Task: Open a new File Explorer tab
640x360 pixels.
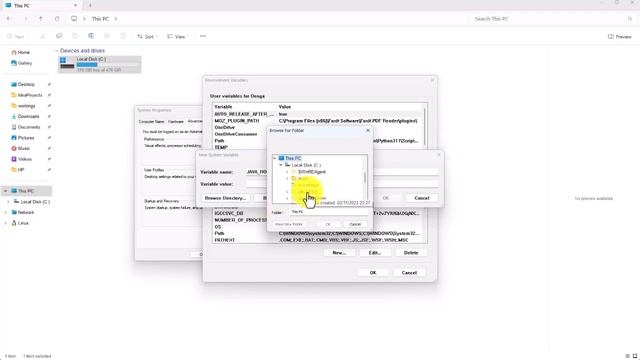Action: 90,6
